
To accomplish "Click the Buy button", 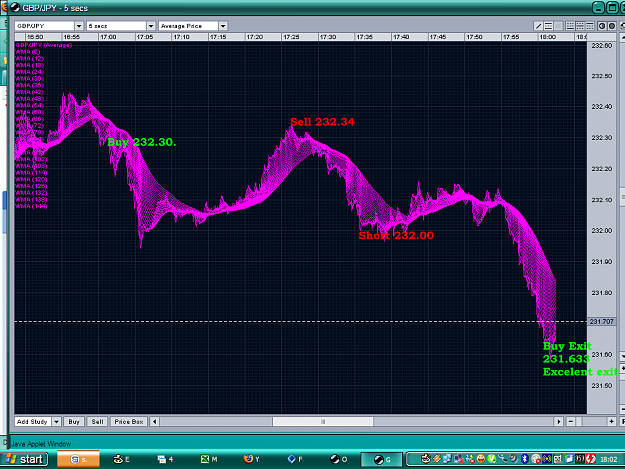I will (74, 422).
